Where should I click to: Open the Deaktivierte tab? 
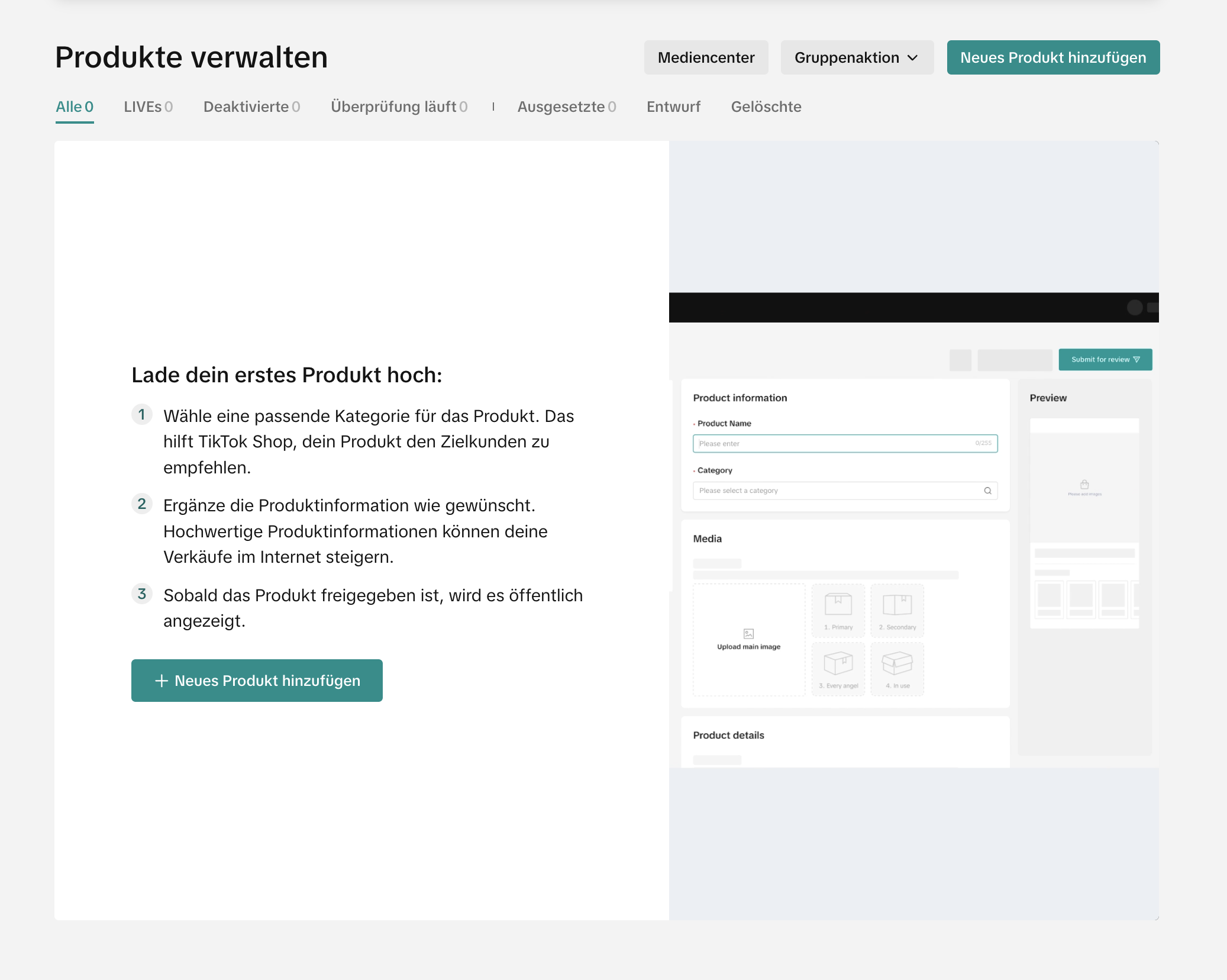(252, 107)
